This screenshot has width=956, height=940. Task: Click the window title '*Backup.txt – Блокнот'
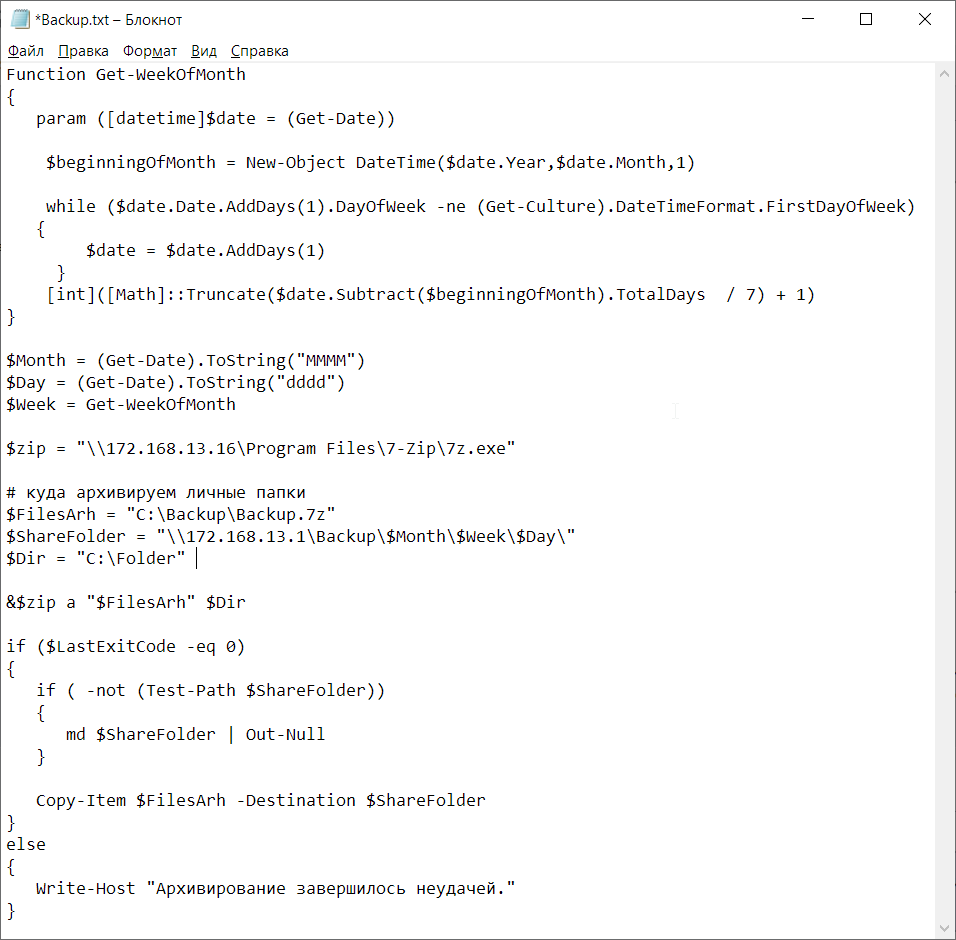point(109,20)
